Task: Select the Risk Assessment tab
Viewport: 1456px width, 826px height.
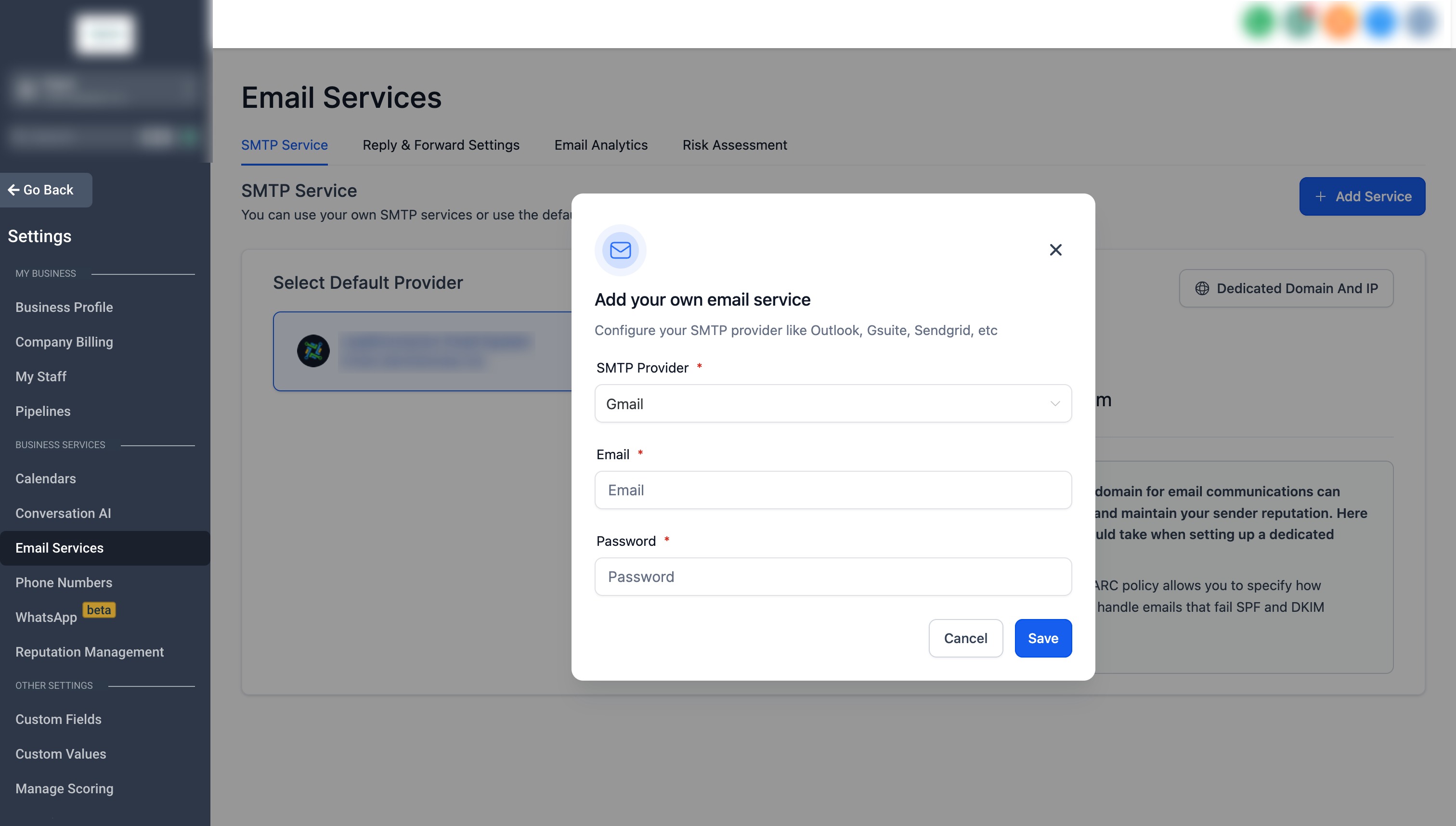Action: point(734,145)
